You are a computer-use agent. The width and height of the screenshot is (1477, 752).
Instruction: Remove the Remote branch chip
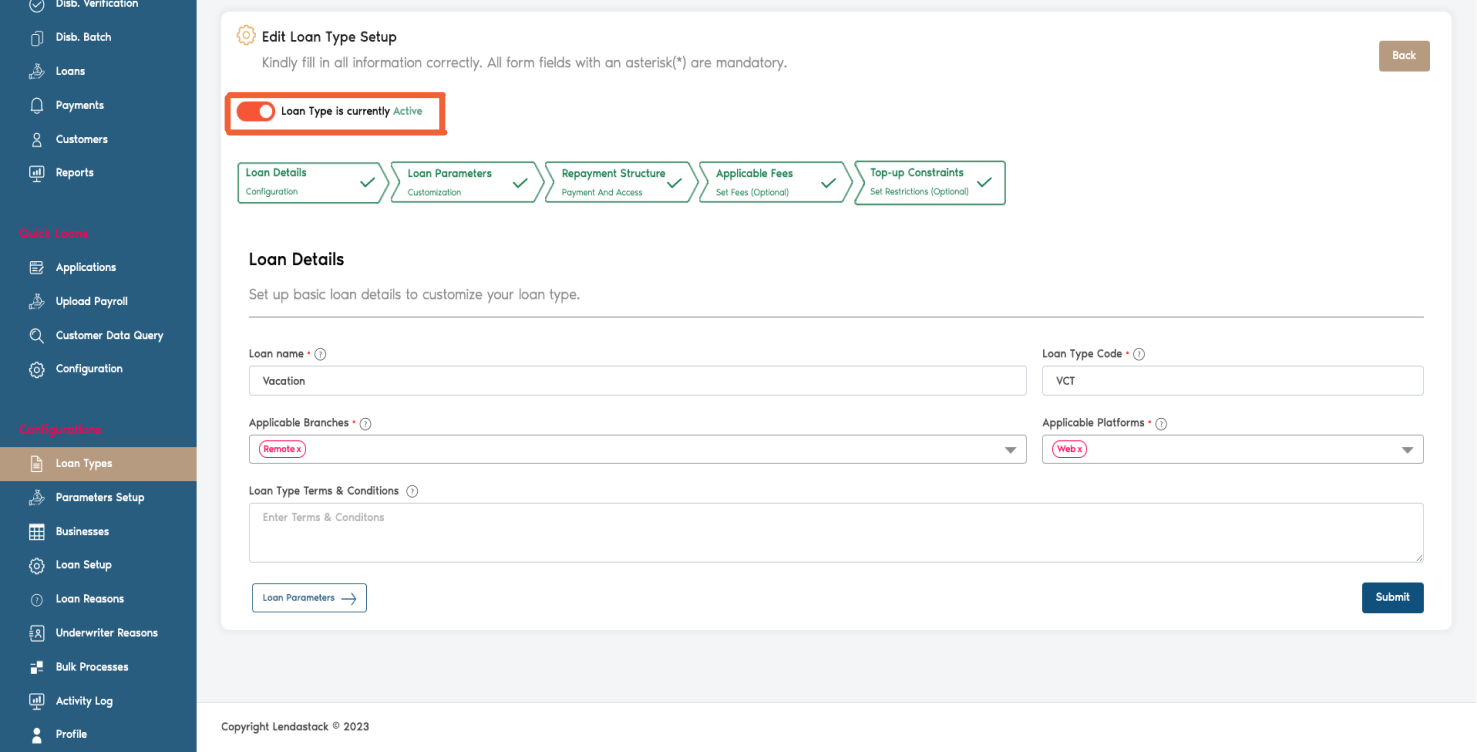[295, 449]
